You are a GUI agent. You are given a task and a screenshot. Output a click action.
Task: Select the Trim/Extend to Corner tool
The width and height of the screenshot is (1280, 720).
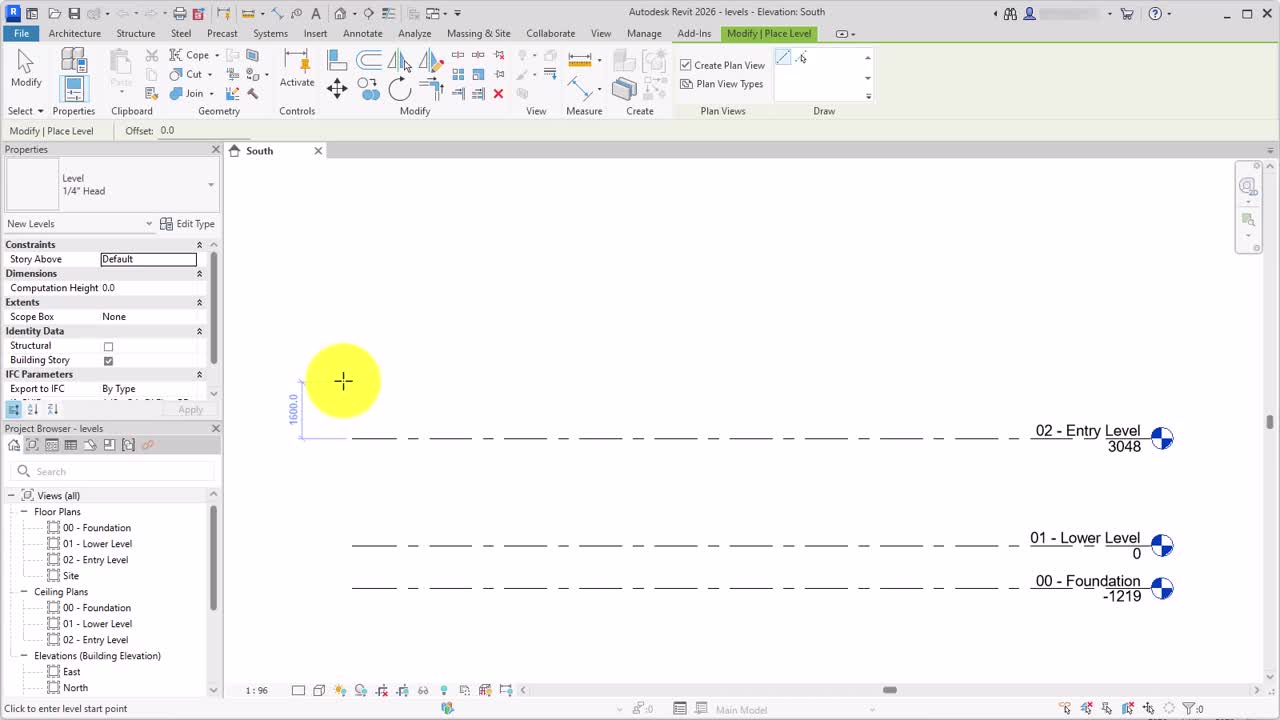point(431,89)
